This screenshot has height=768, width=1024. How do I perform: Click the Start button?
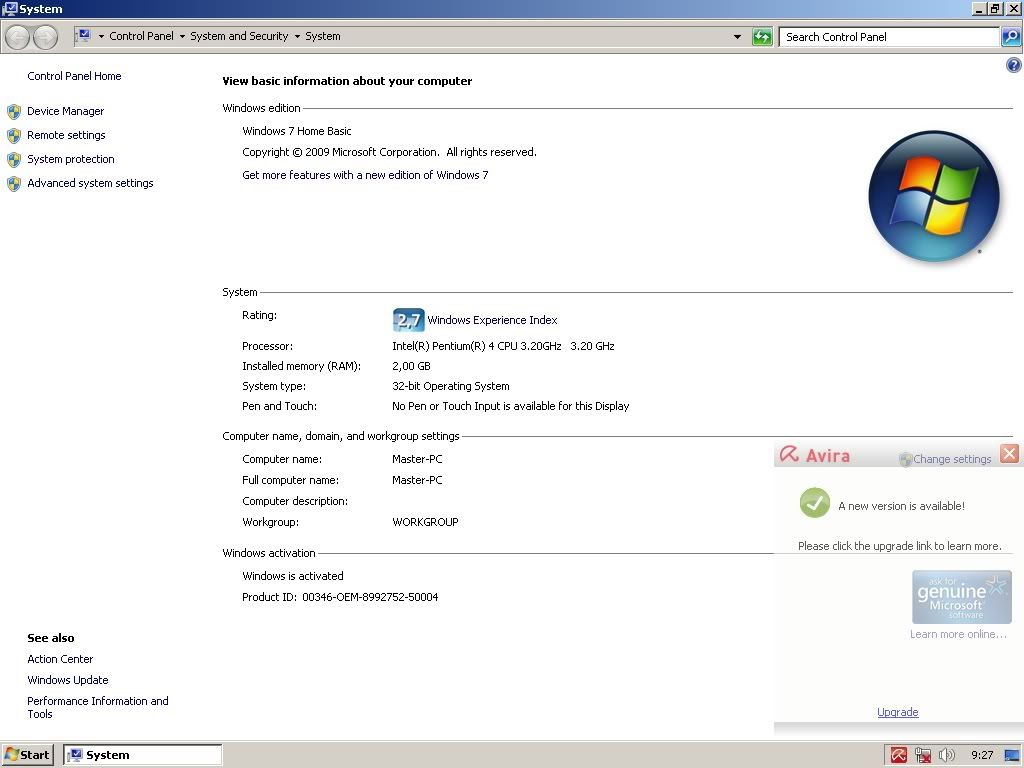click(x=27, y=755)
